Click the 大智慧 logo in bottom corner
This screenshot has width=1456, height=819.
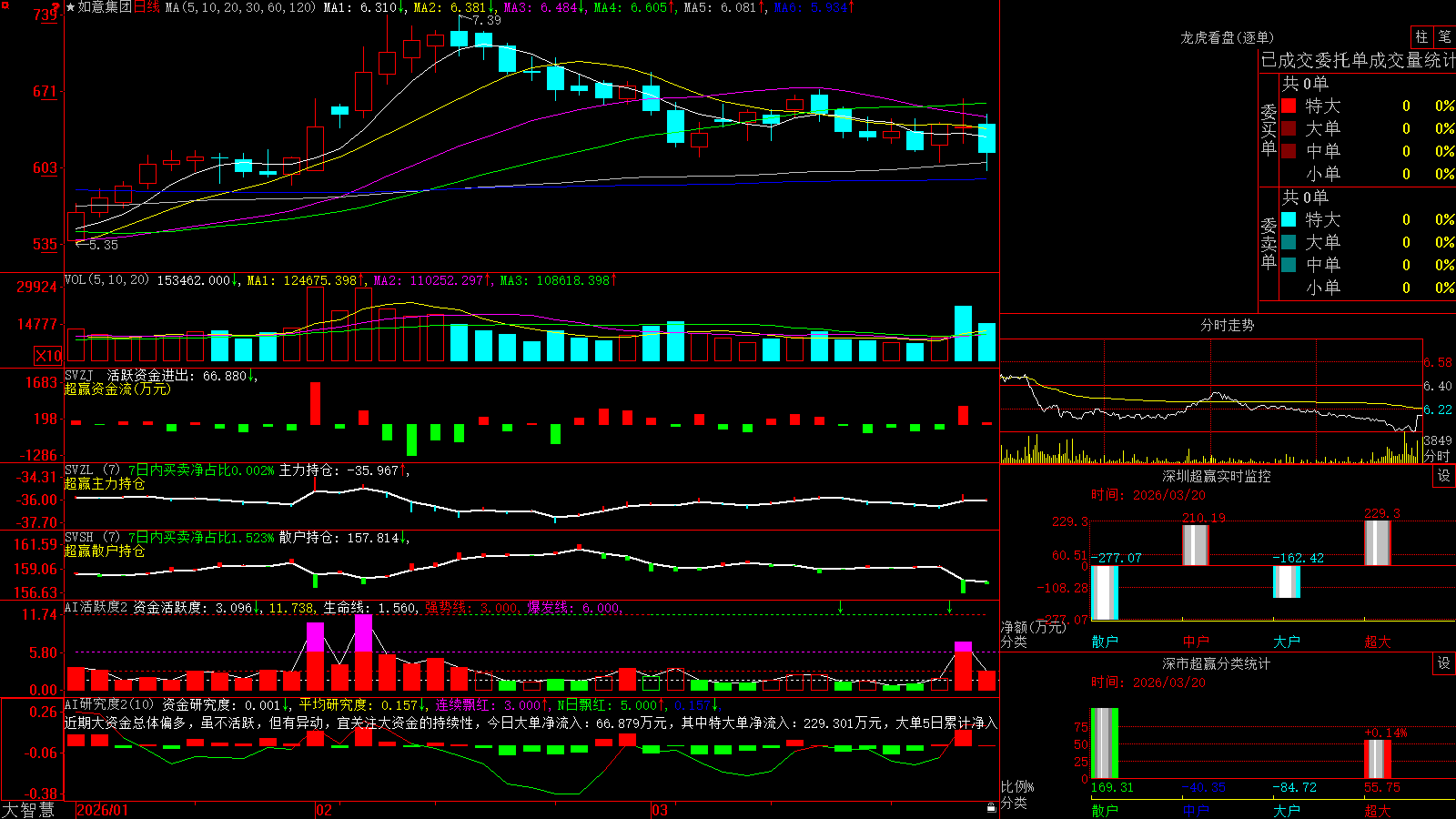click(x=28, y=810)
